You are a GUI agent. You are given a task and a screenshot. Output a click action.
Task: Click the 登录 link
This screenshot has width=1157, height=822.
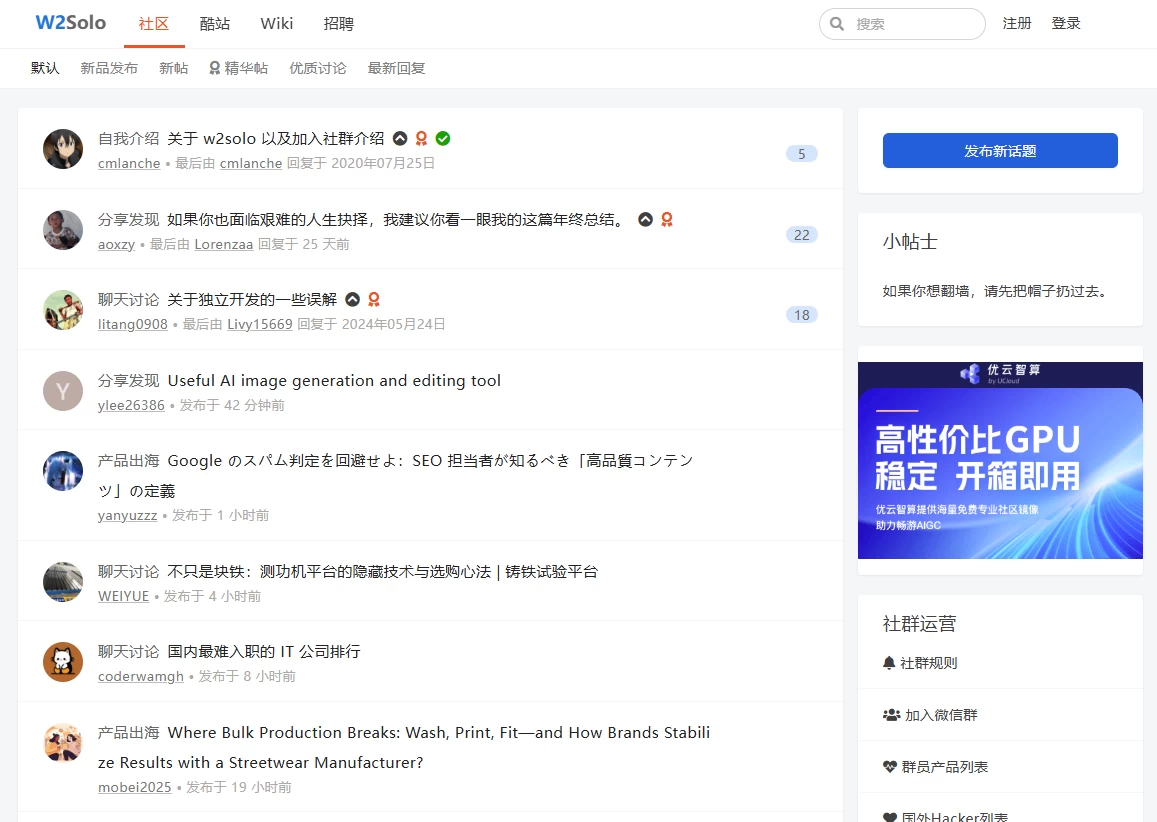coord(1065,23)
